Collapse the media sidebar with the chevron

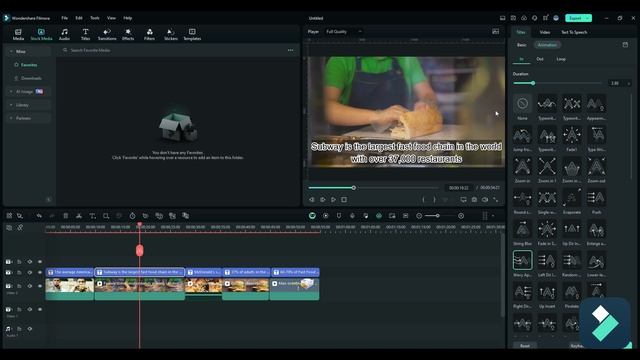pos(49,200)
